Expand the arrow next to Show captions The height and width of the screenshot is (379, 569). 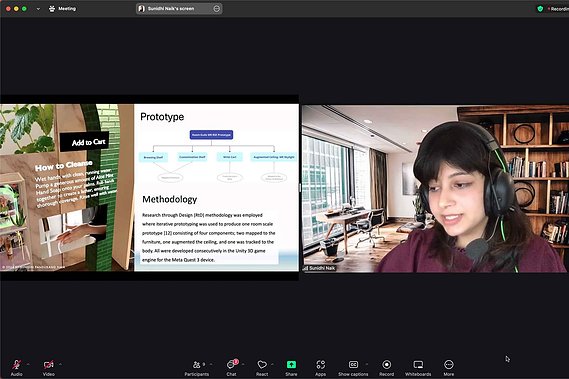[x=367, y=364]
